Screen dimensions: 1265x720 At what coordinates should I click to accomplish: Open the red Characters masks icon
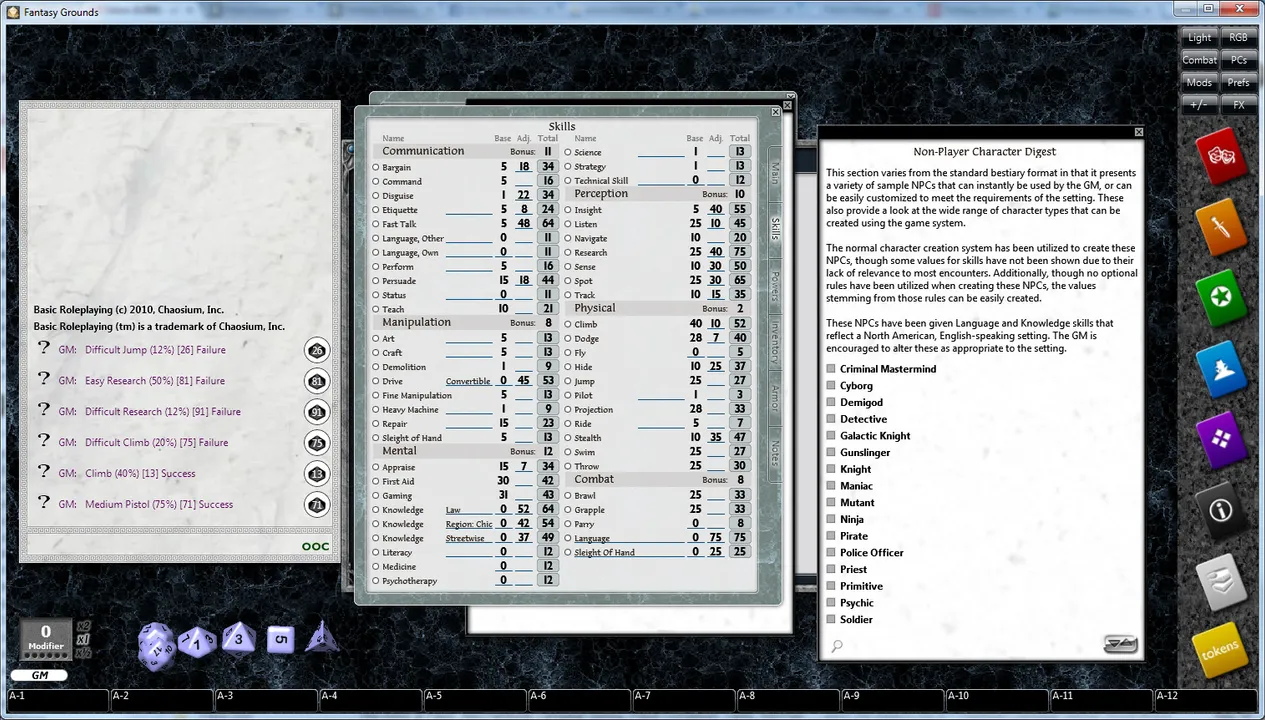click(x=1221, y=157)
